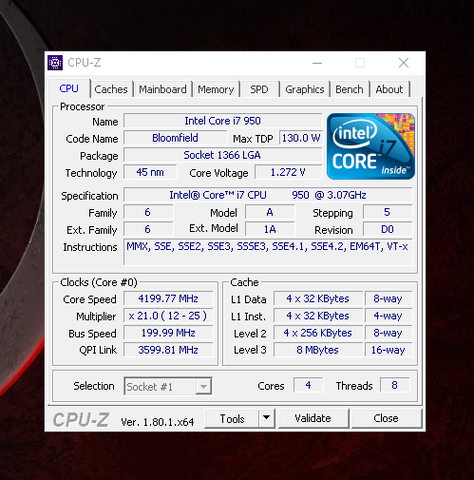
Task: Click the Level 3 associativity '16-way'
Action: coord(388,350)
